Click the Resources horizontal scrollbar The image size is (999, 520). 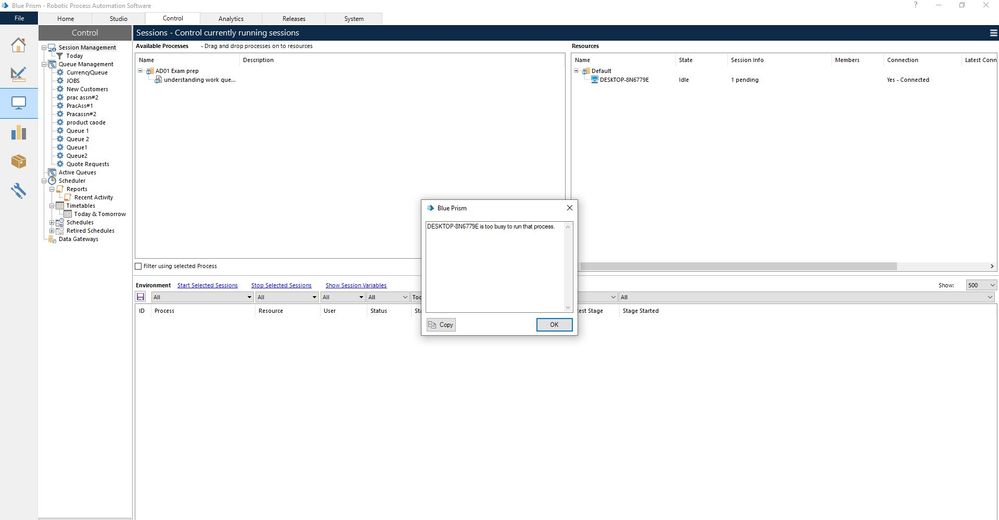tap(738, 266)
